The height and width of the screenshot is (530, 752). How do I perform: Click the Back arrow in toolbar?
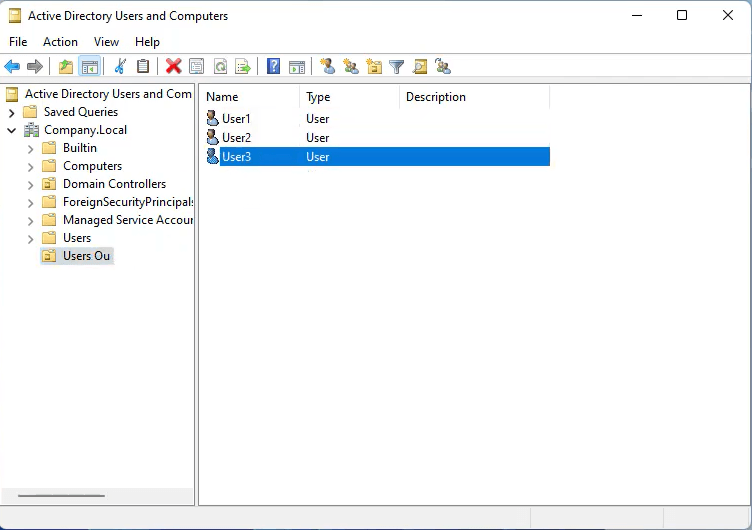pos(12,67)
